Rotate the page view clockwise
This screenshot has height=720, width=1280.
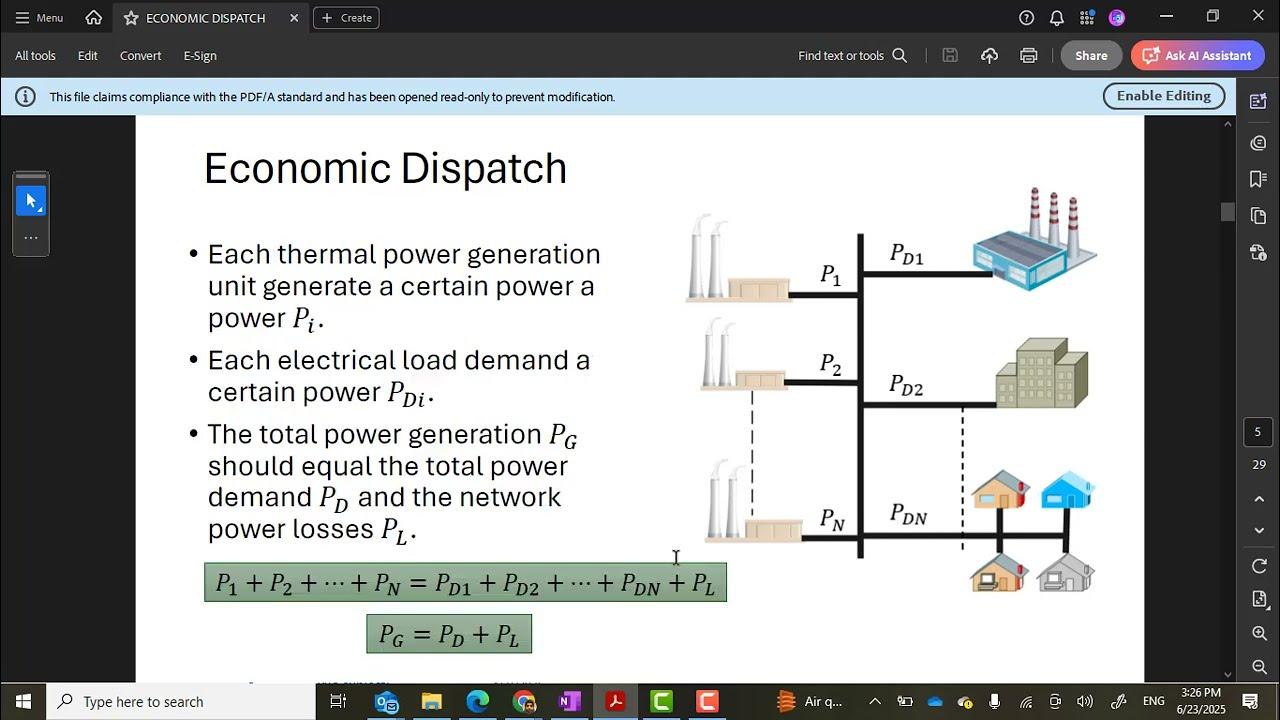[x=1259, y=566]
